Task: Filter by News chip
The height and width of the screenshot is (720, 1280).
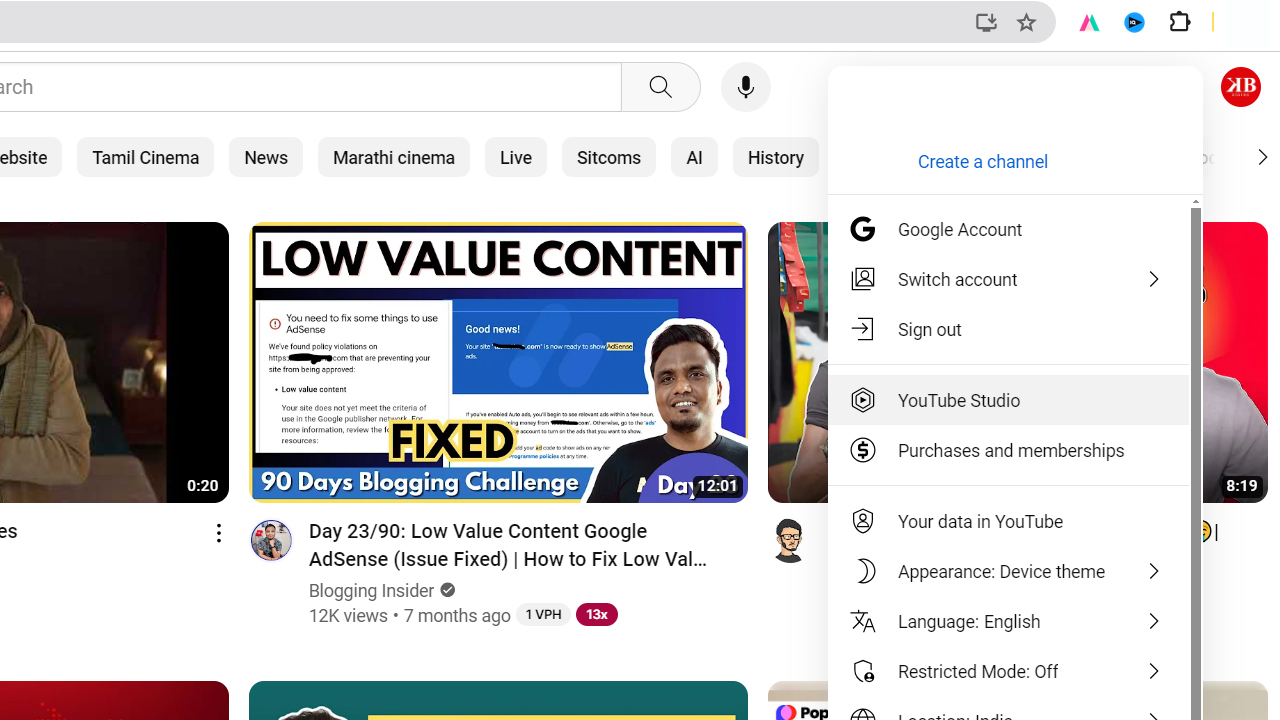Action: [x=266, y=157]
